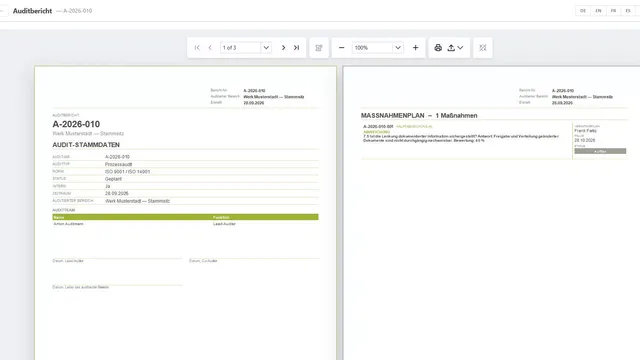Click the gray status badge in Maßnahmenplan
Screen dimensions: 640x360
tap(600, 151)
